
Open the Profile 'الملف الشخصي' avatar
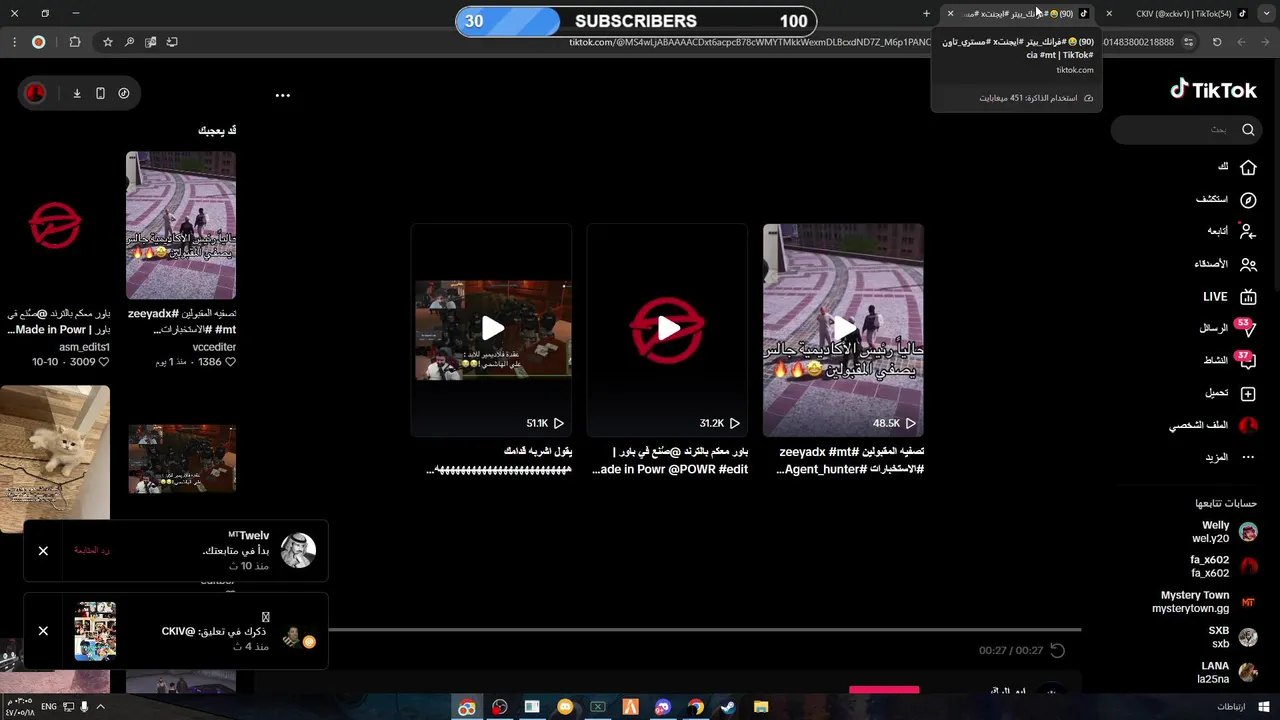click(x=1248, y=425)
